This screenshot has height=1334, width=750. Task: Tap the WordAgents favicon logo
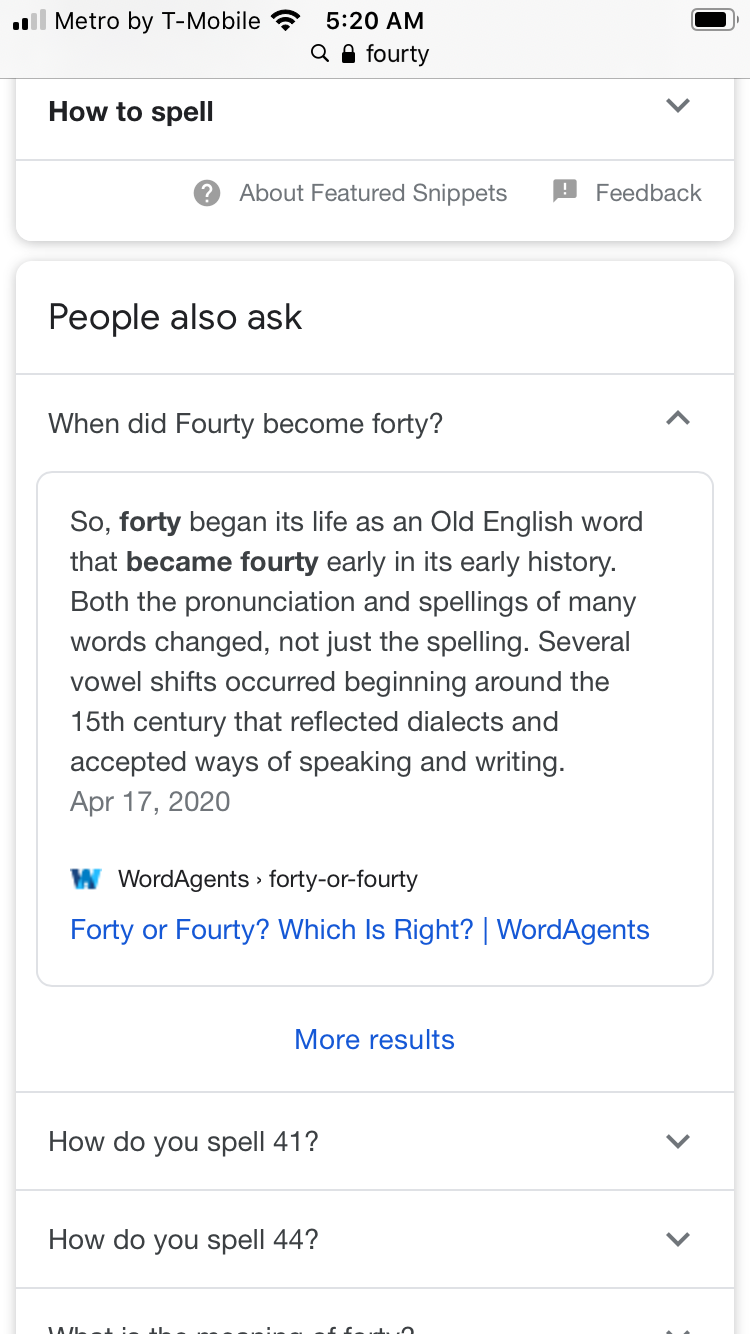pos(87,879)
